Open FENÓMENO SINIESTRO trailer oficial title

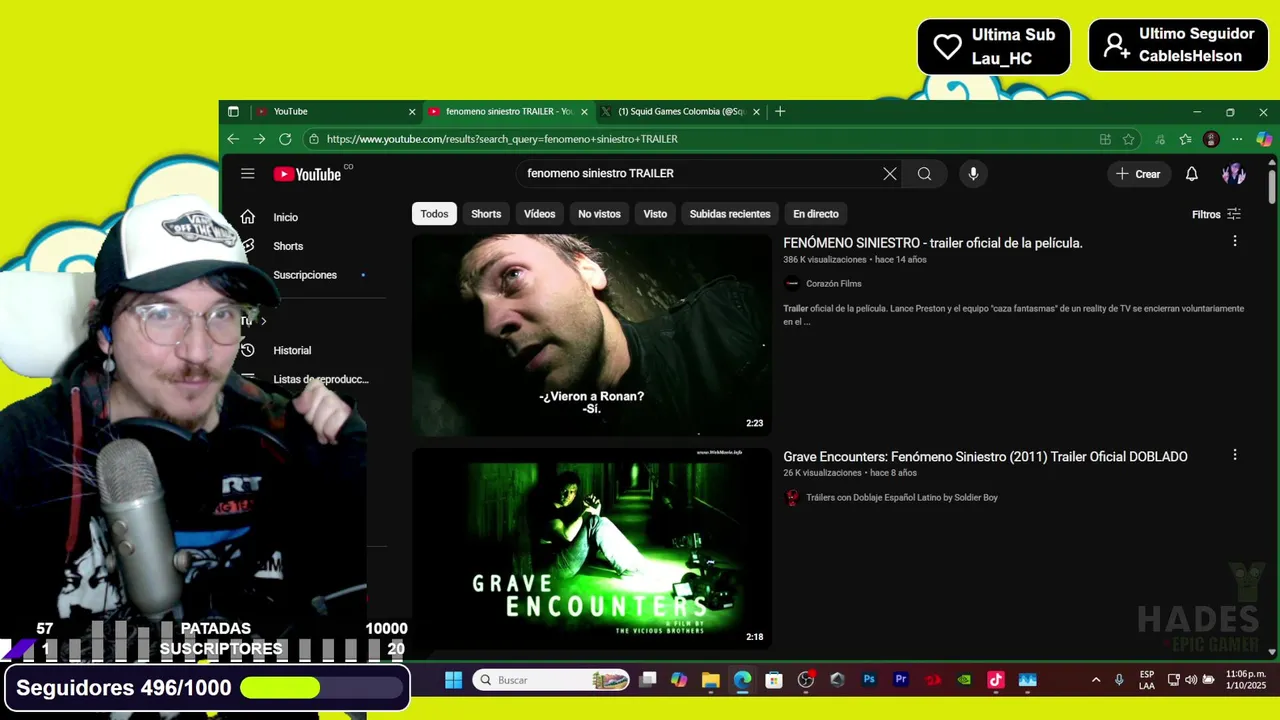[933, 243]
